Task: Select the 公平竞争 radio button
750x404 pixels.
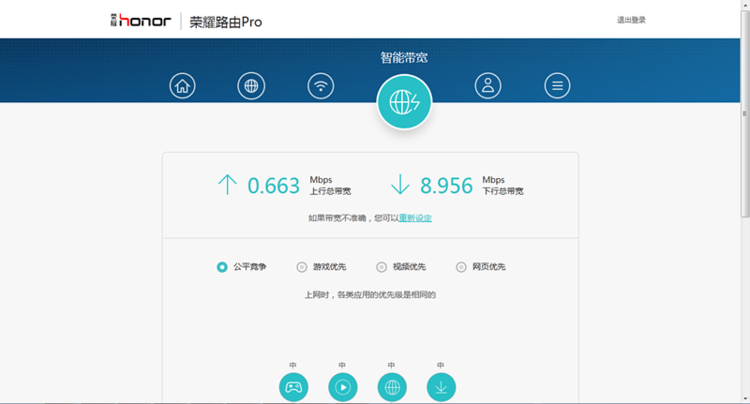Action: click(x=222, y=267)
